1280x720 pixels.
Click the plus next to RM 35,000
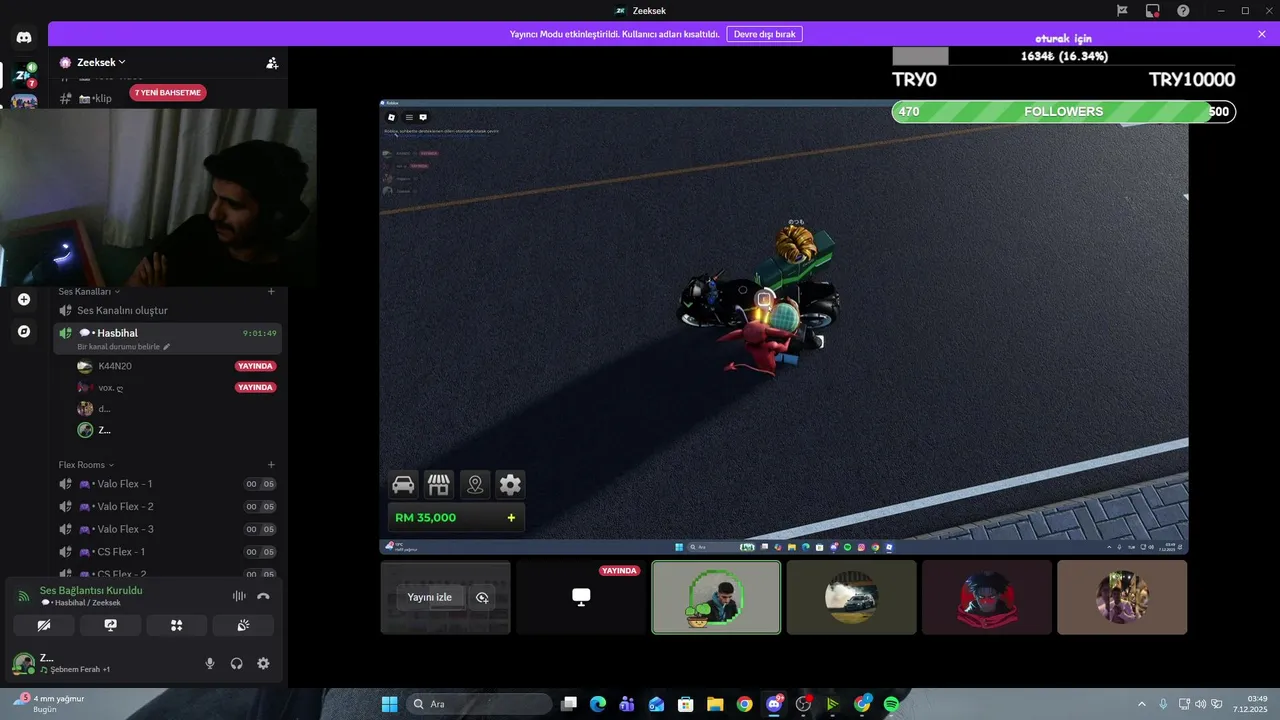(511, 518)
